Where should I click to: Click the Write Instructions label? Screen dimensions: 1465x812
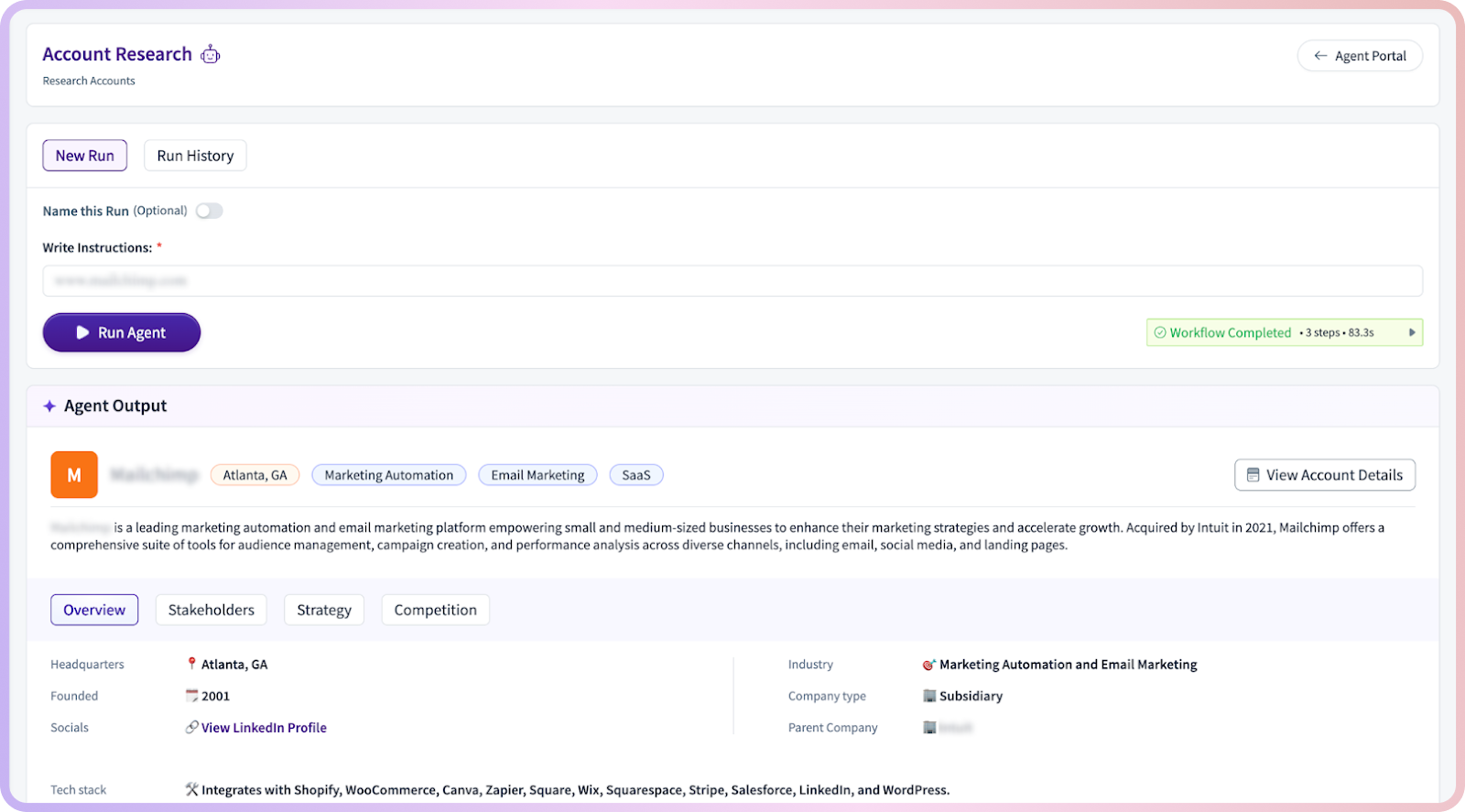click(x=97, y=247)
